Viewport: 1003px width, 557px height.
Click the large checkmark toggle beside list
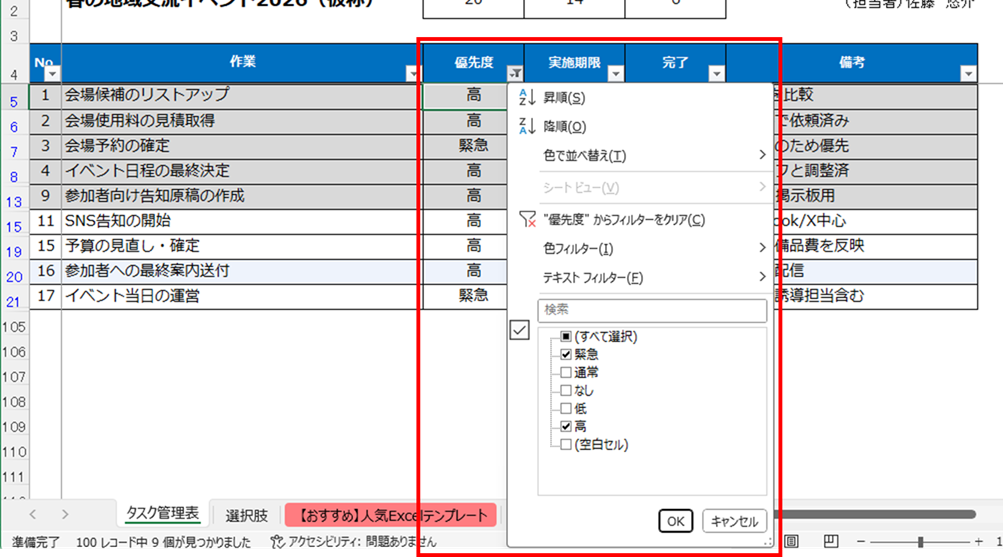tap(519, 330)
